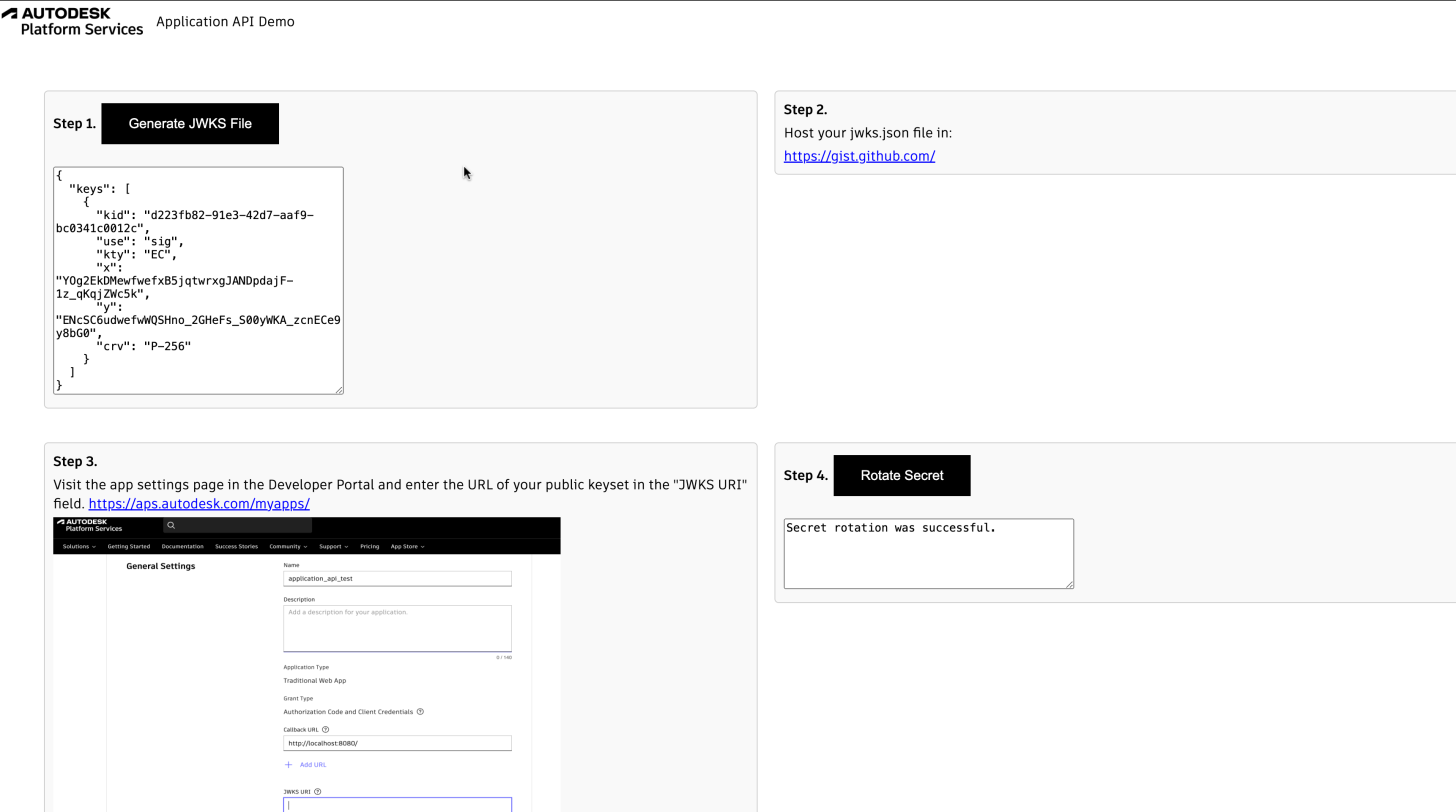1456x812 pixels.
Task: Open the Solutions dropdown menu
Action: coord(78,546)
